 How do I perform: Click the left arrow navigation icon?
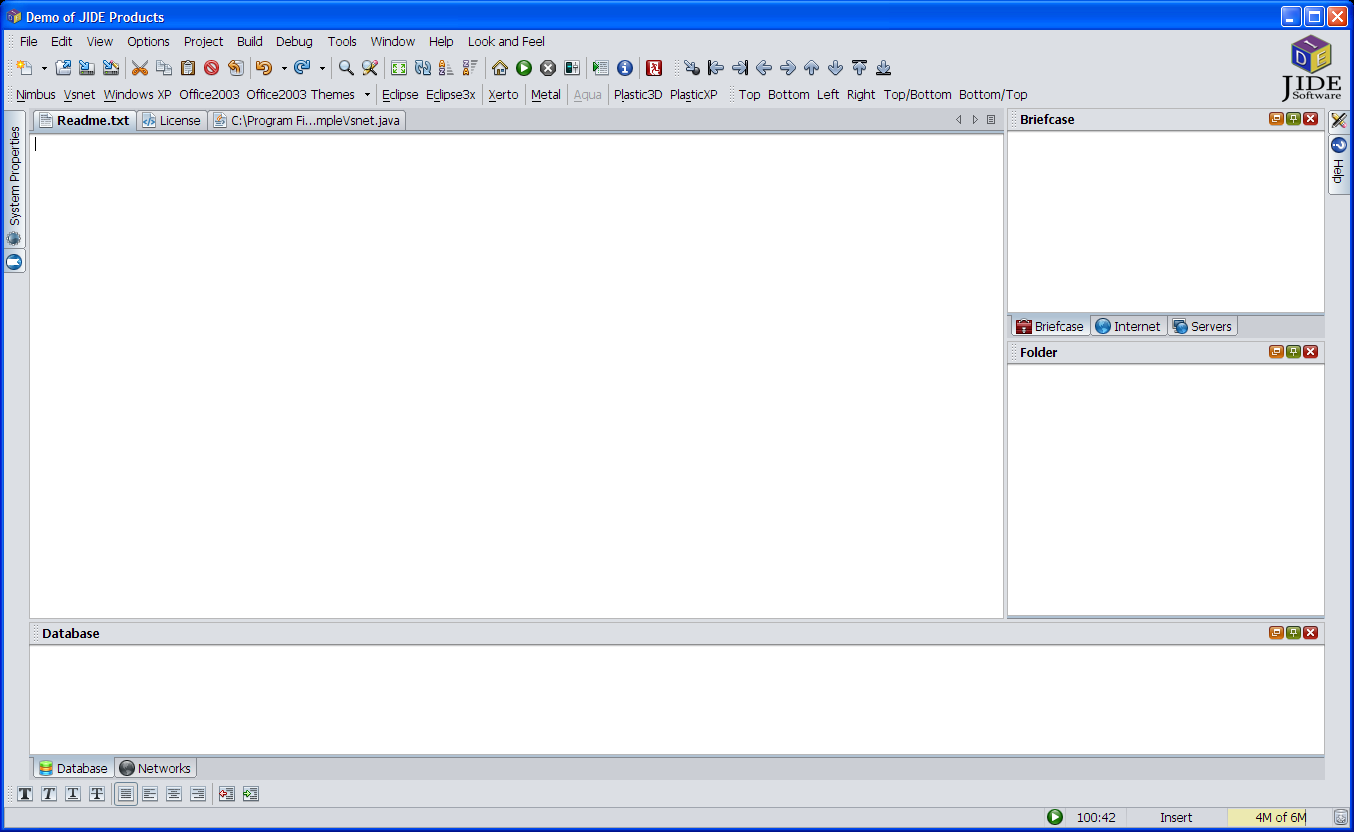coord(764,68)
